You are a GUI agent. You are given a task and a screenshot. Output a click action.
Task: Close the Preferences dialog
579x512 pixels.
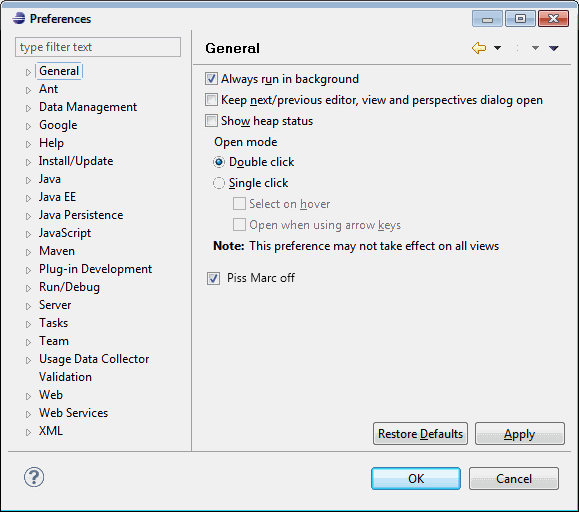pos(553,18)
